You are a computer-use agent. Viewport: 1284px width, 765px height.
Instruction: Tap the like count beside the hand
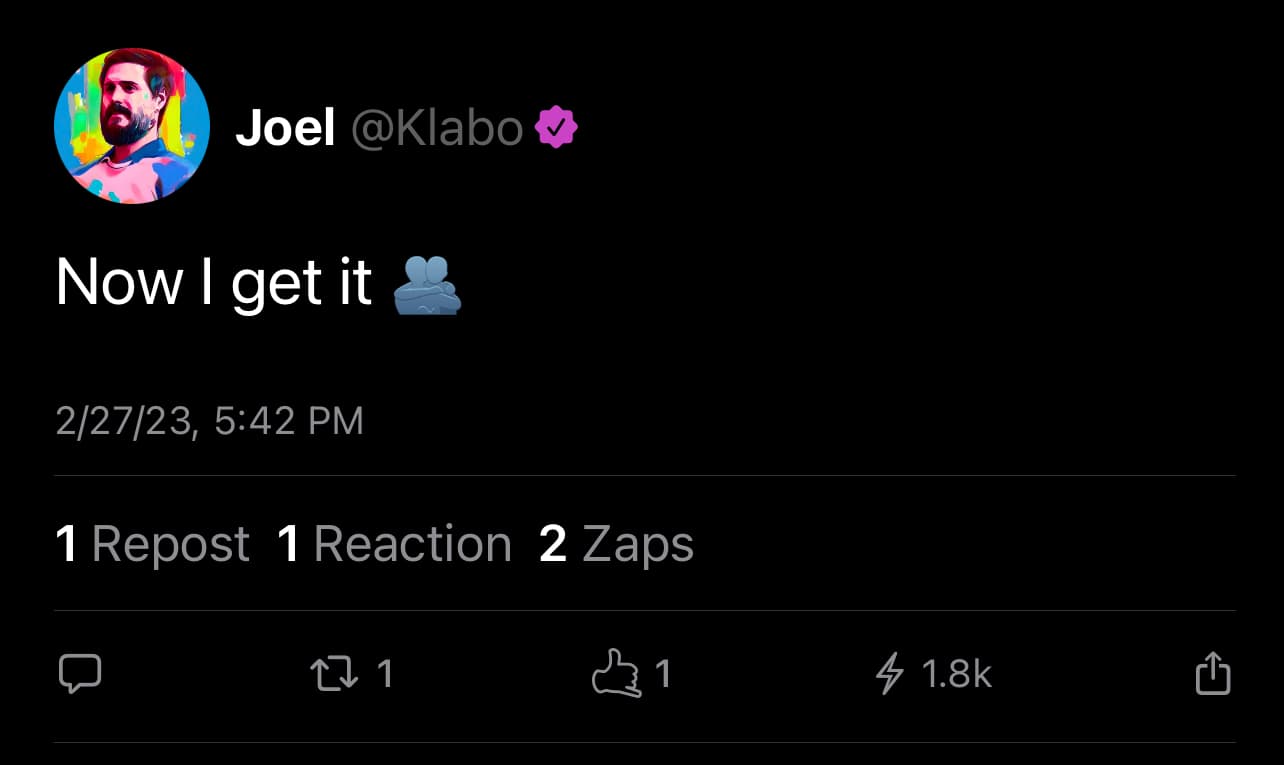pyautogui.click(x=663, y=674)
